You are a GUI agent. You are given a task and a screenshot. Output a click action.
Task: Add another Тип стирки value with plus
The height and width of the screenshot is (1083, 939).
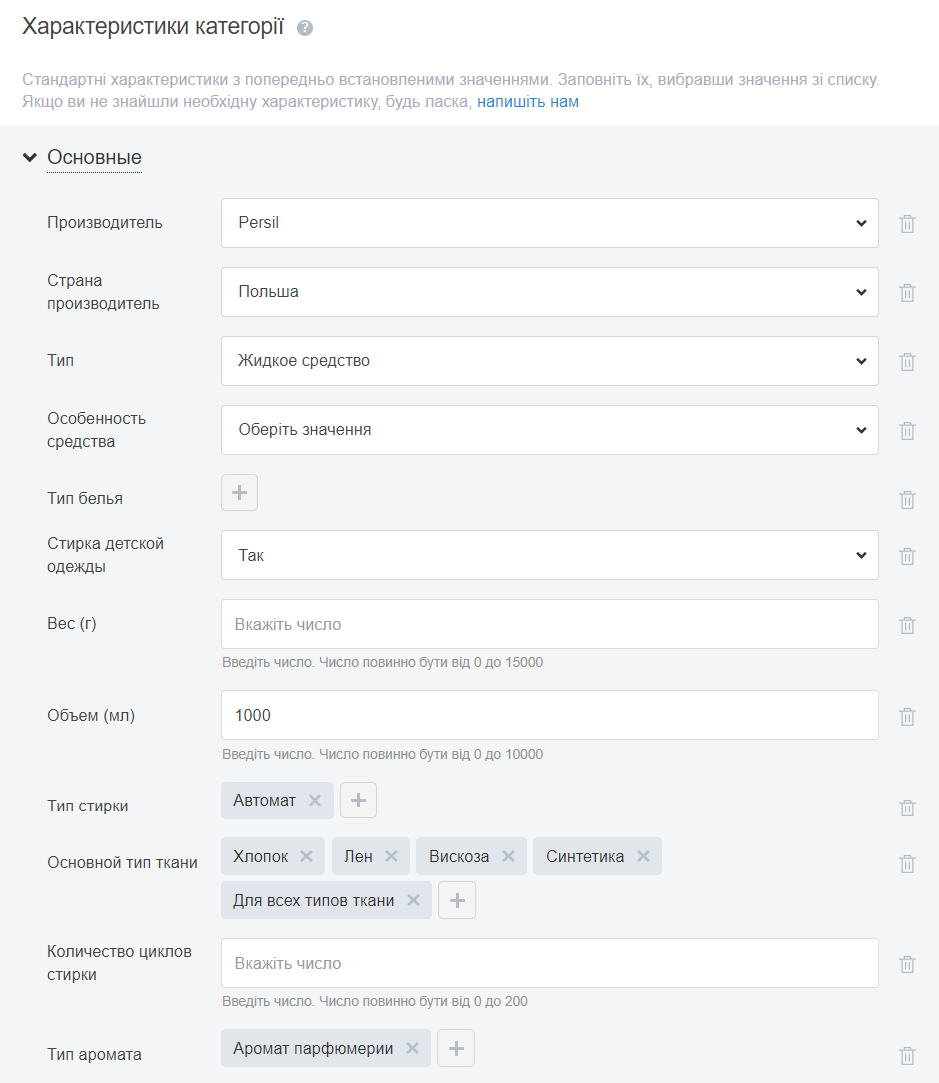(358, 801)
